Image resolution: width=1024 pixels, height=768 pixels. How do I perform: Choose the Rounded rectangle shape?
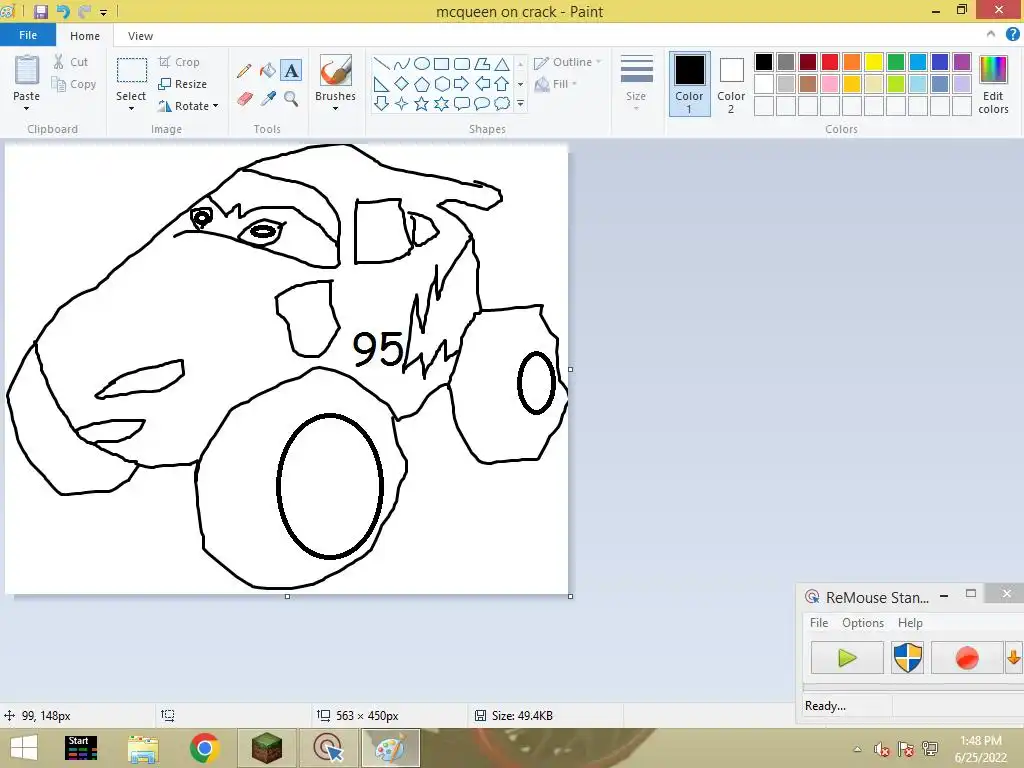(x=462, y=63)
